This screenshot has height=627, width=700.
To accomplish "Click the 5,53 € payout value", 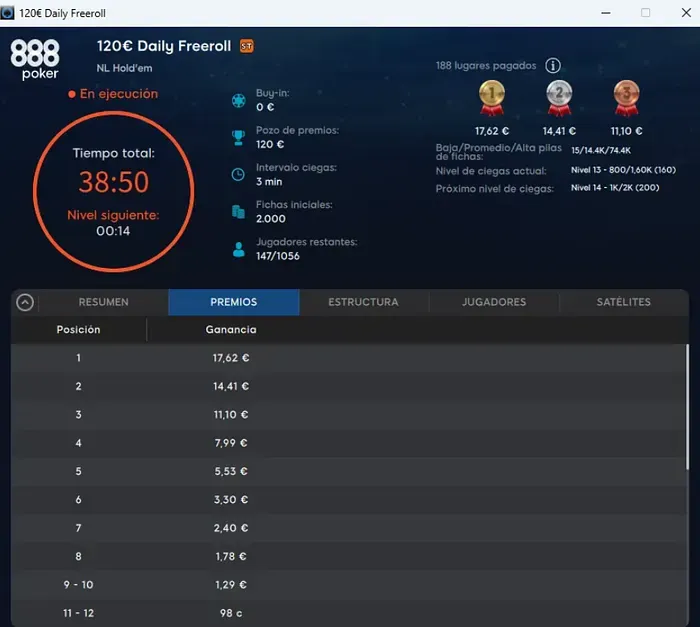I will click(231, 471).
